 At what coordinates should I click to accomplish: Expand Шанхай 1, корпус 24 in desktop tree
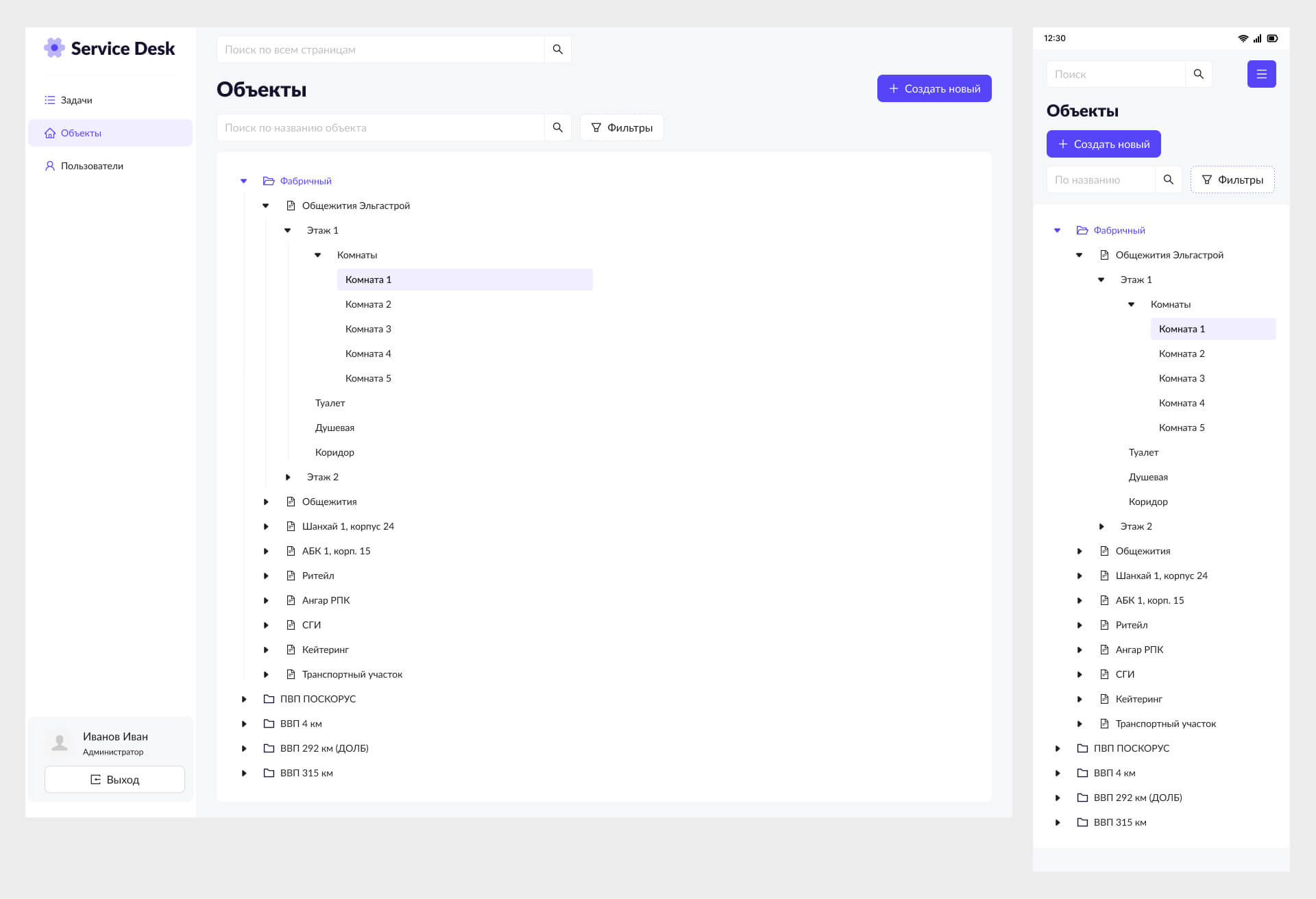(x=266, y=526)
